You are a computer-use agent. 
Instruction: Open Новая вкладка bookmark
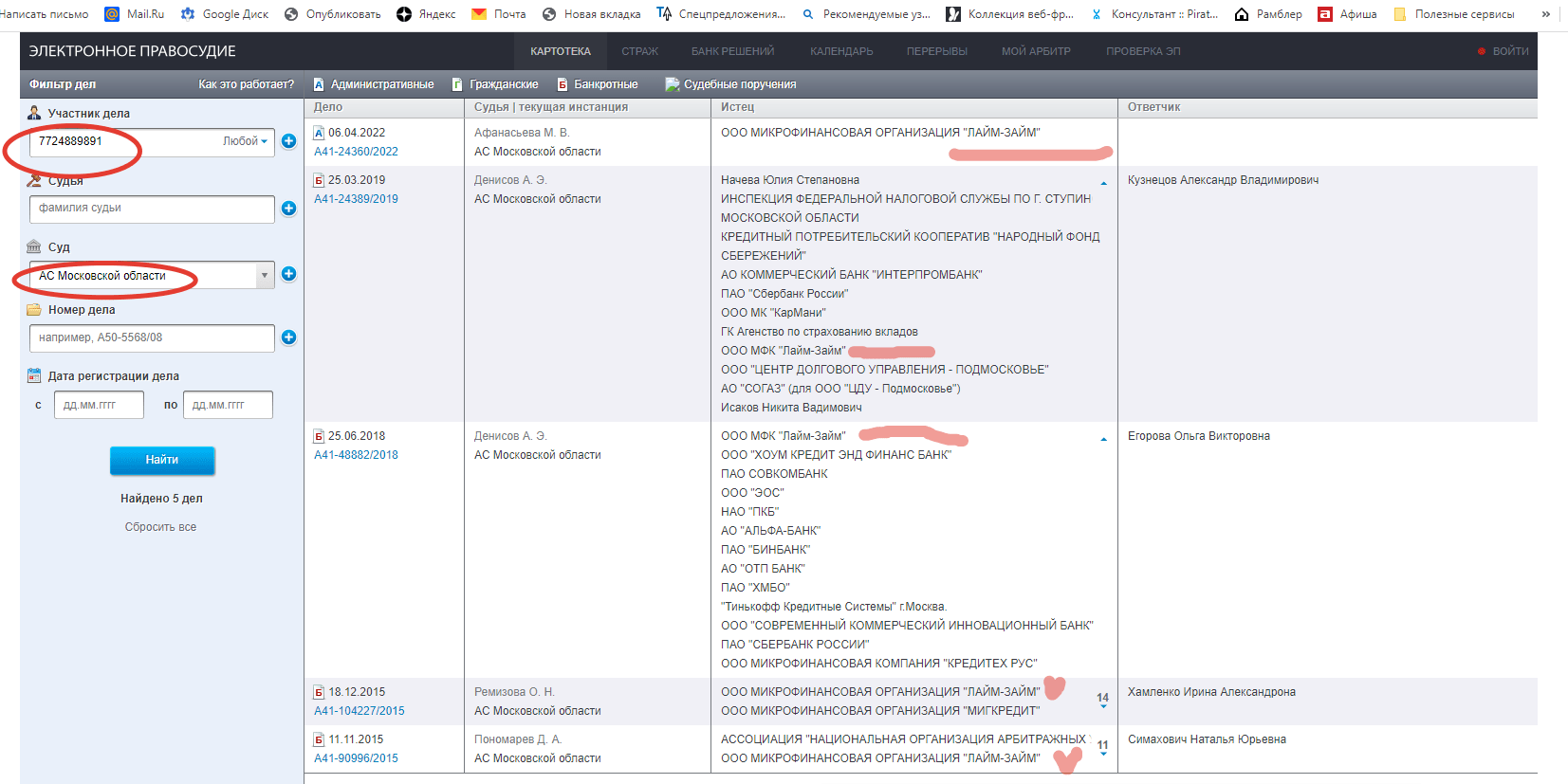pos(592,14)
